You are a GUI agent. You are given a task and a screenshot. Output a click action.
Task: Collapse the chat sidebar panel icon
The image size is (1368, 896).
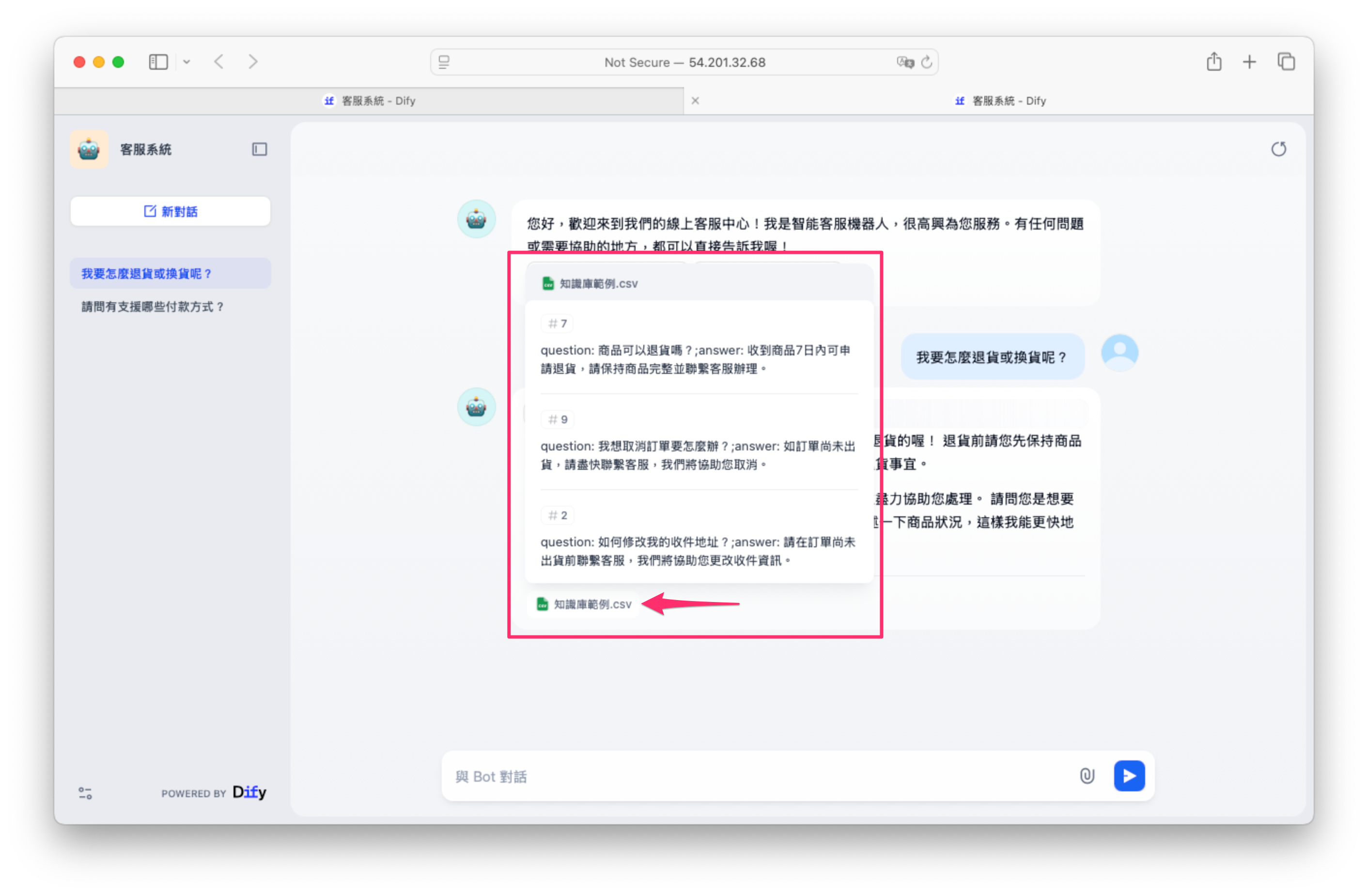tap(259, 150)
